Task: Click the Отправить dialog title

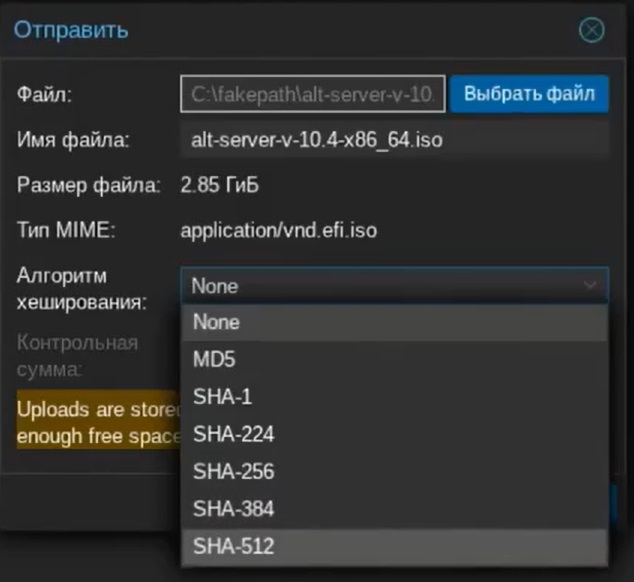Action: (70, 29)
